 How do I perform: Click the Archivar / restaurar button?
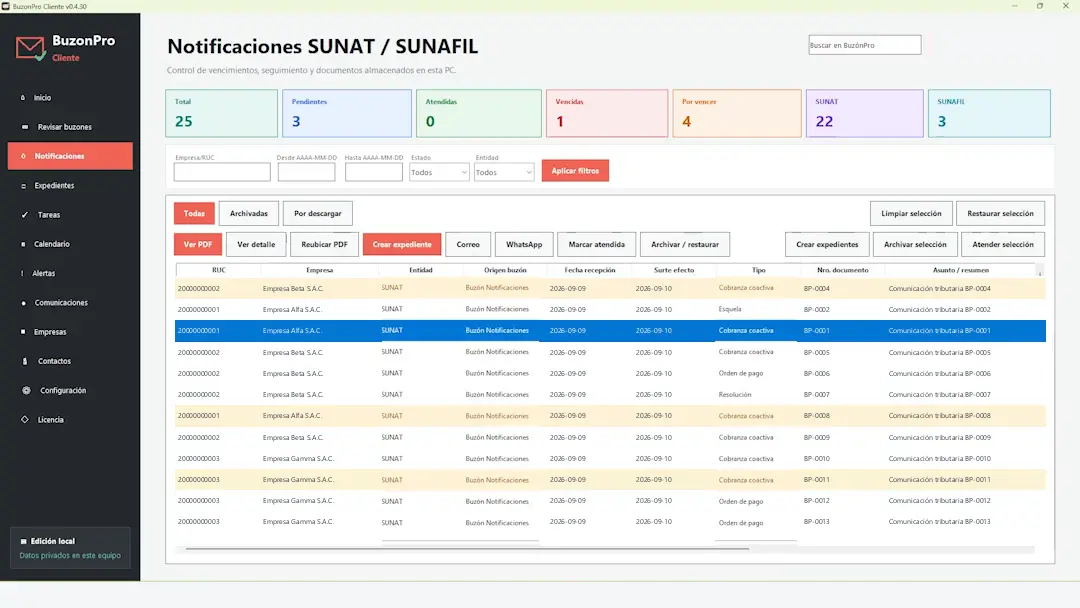[x=685, y=244]
